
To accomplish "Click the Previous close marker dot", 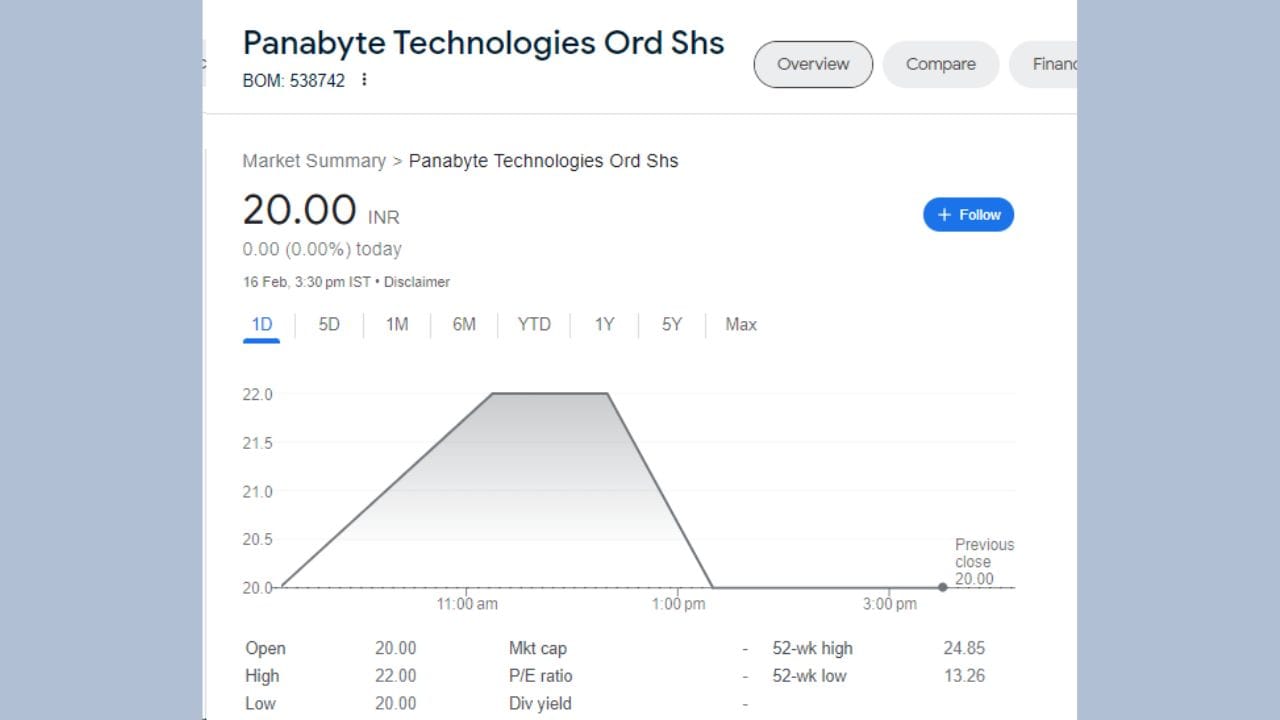I will pos(941,588).
